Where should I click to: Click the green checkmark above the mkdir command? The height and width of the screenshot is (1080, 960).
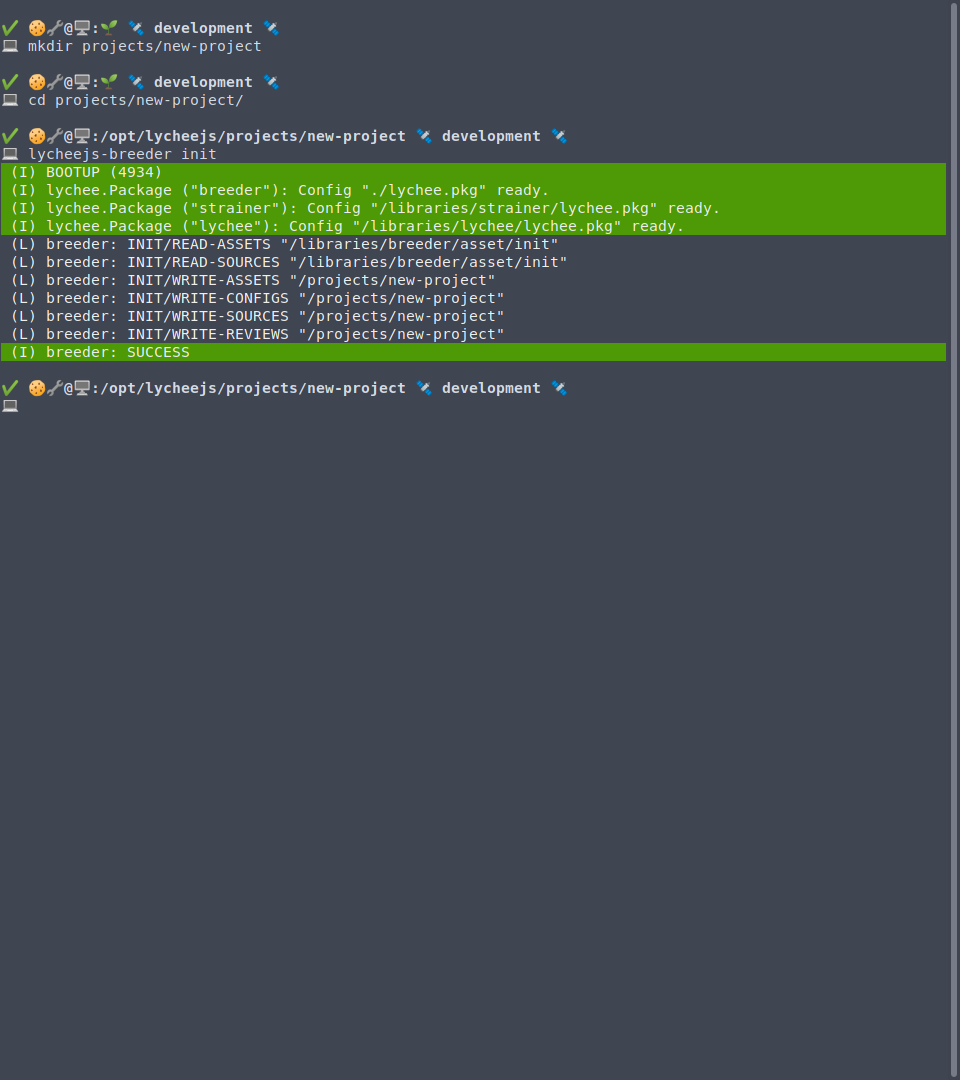coord(10,28)
